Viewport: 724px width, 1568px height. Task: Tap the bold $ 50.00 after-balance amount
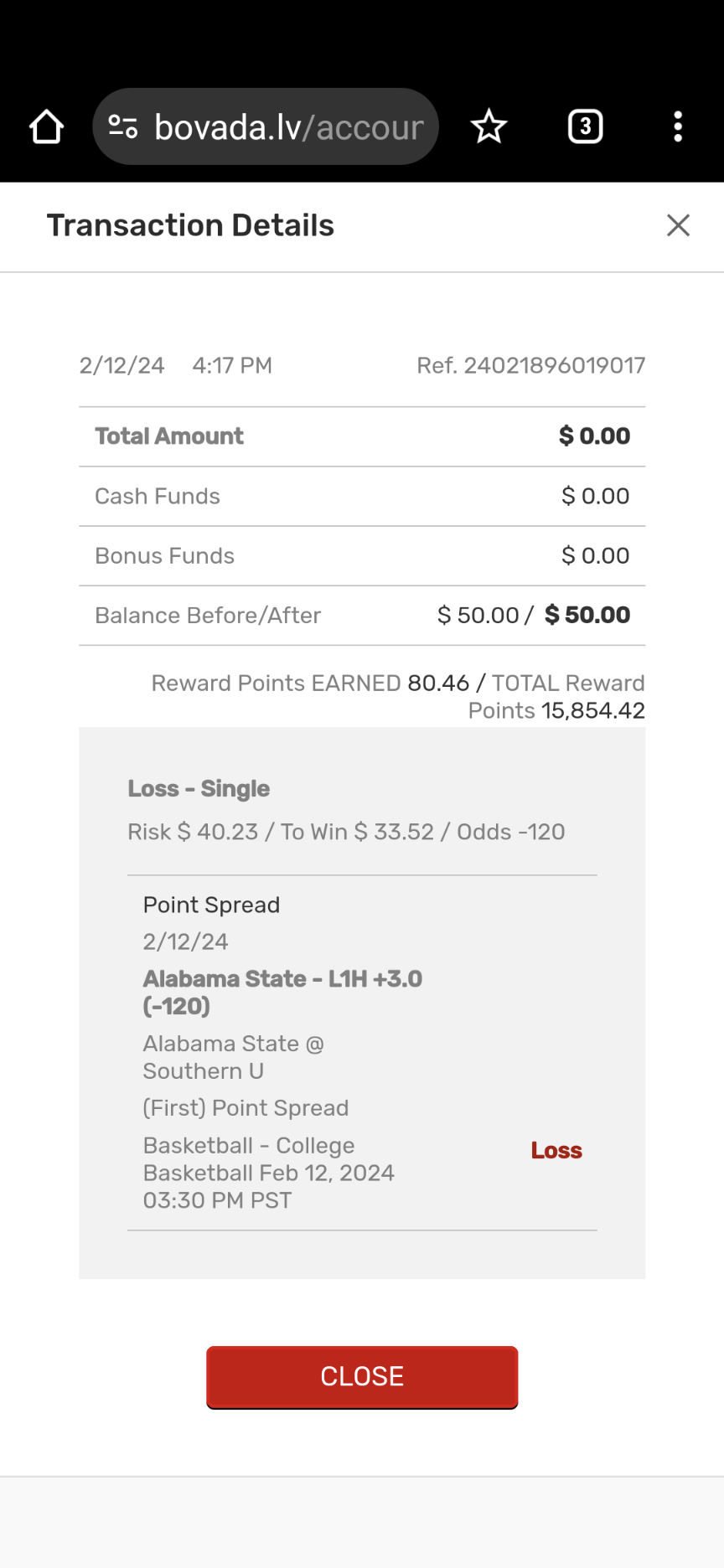[x=587, y=616]
